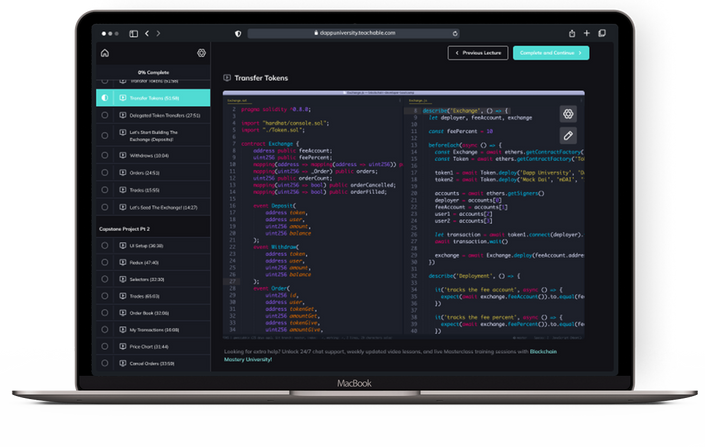705x447 pixels.
Task: Toggle completion circle for Redux
Action: click(105, 262)
